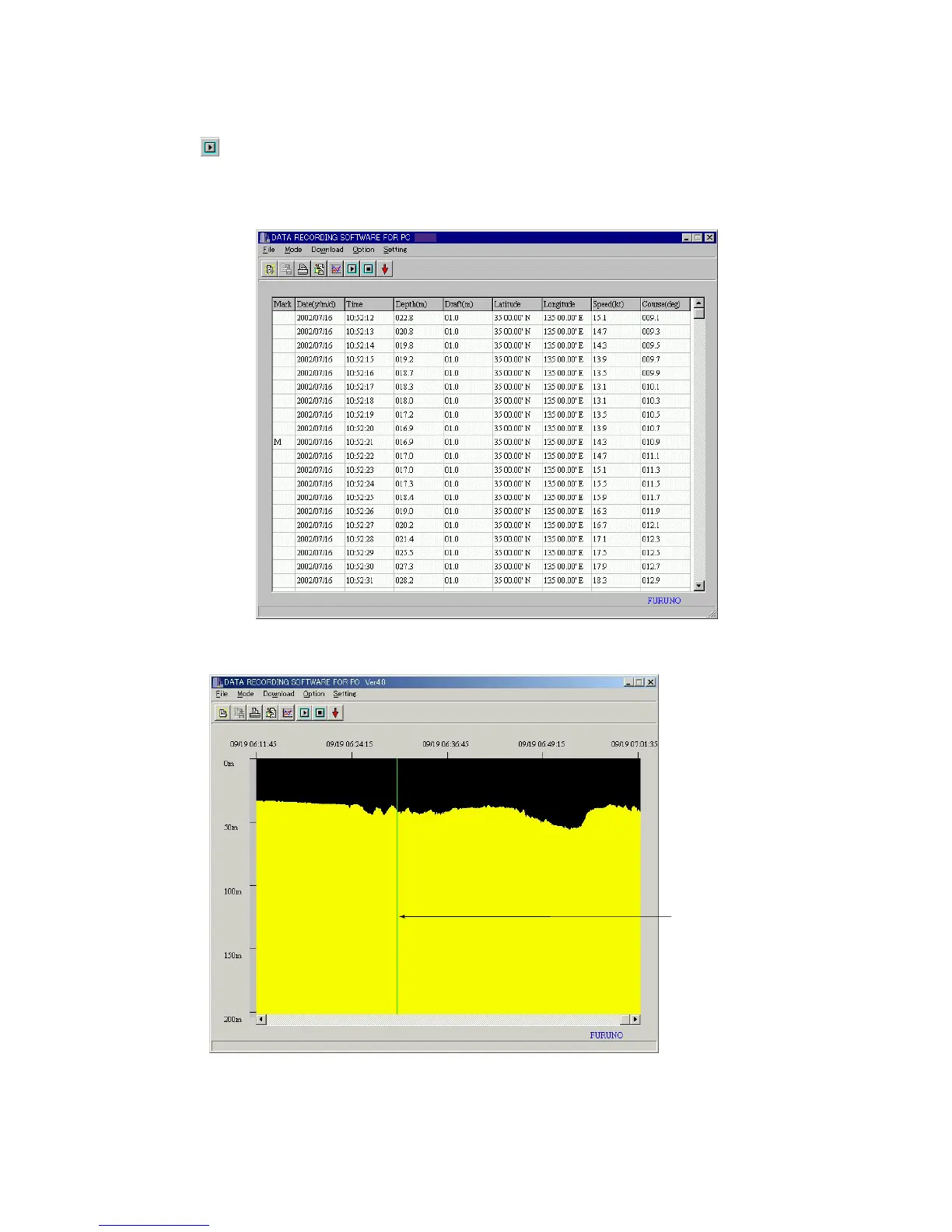Open Download menu in Ver4.0 graph window
This screenshot has height=1232, width=952.
click(x=278, y=694)
